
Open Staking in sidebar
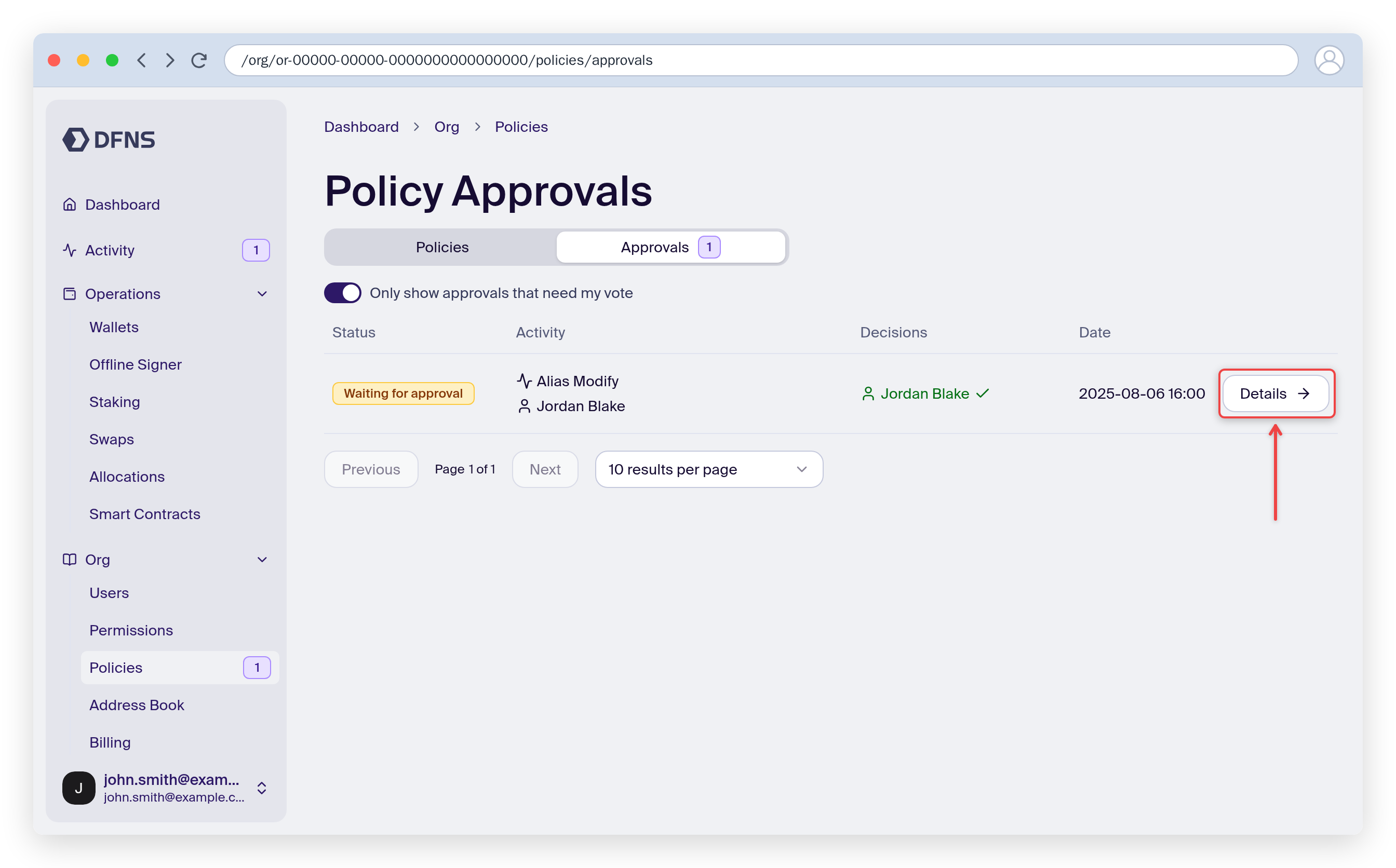(114, 402)
